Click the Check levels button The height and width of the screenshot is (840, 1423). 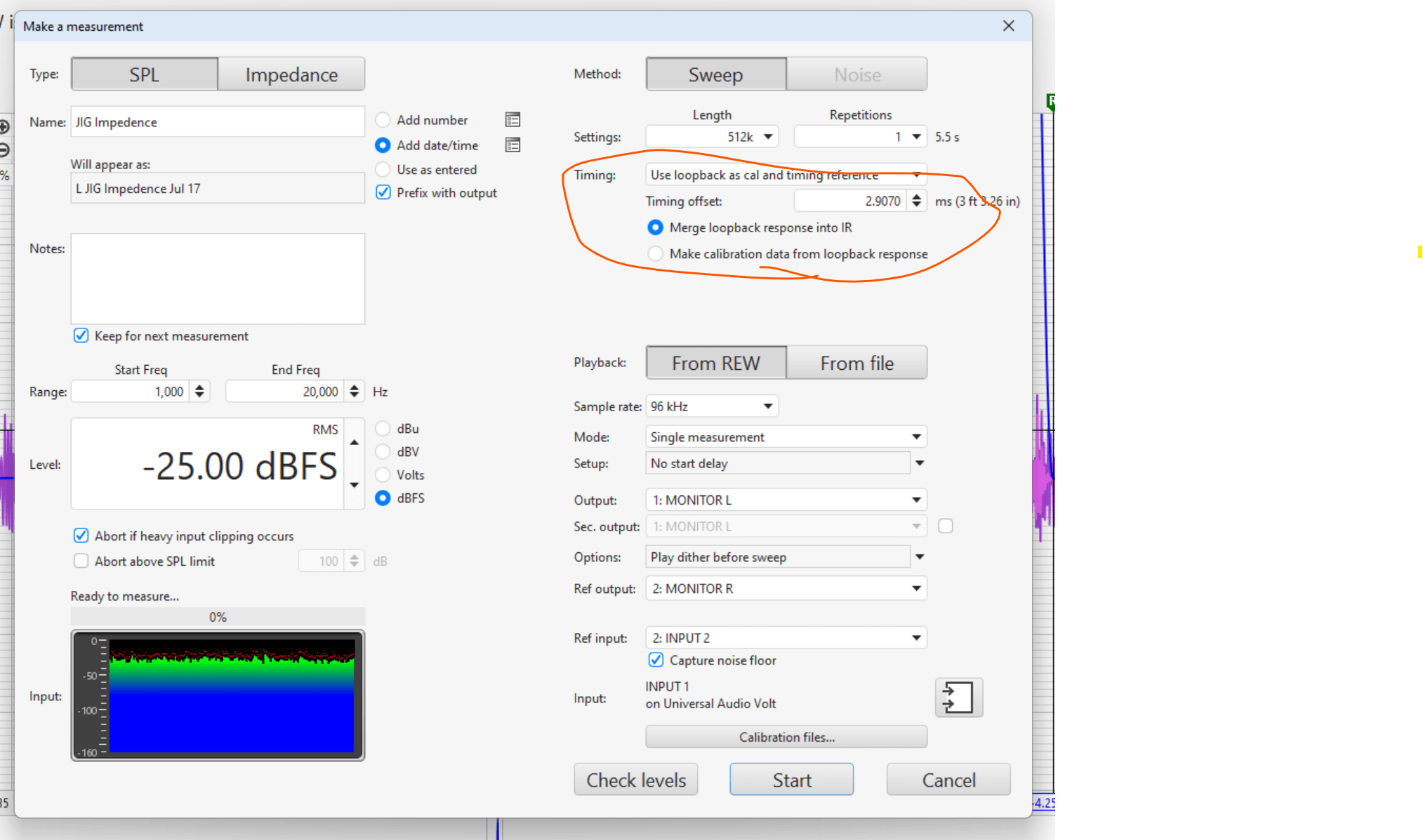pos(636,780)
